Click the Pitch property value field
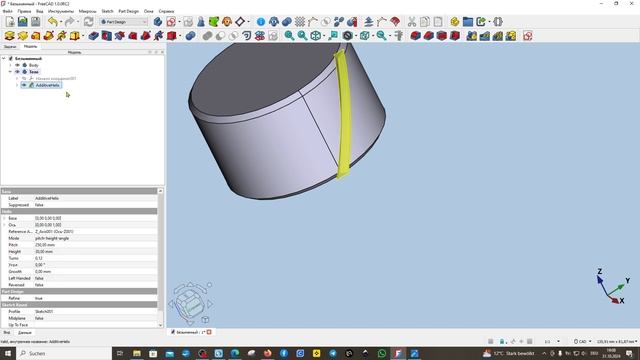 coord(96,245)
